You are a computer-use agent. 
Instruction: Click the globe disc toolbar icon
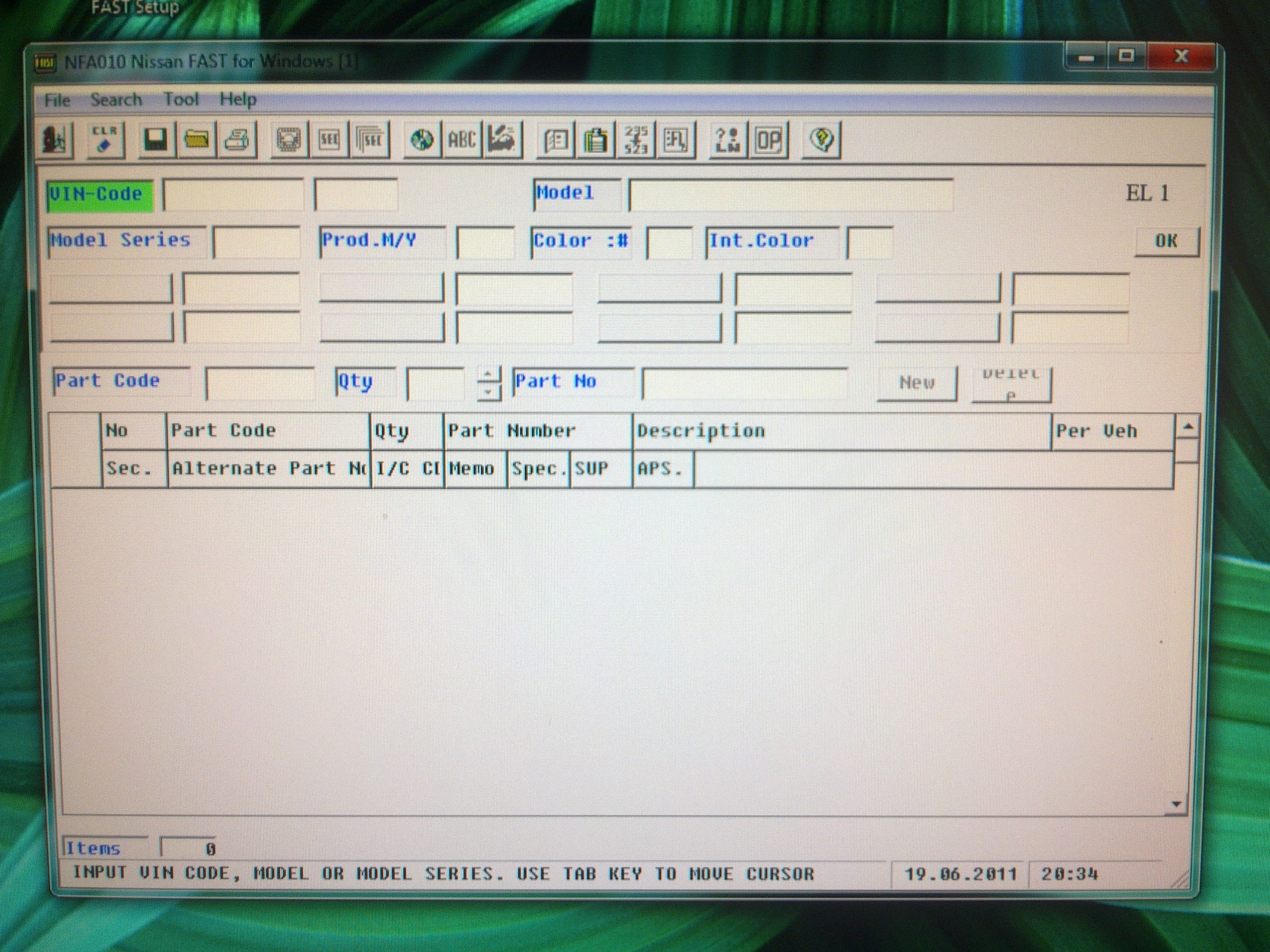(422, 140)
